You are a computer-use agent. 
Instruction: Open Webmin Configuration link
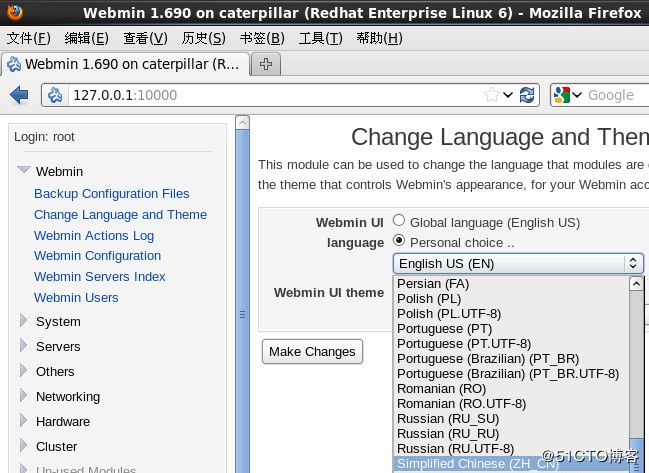click(x=98, y=256)
